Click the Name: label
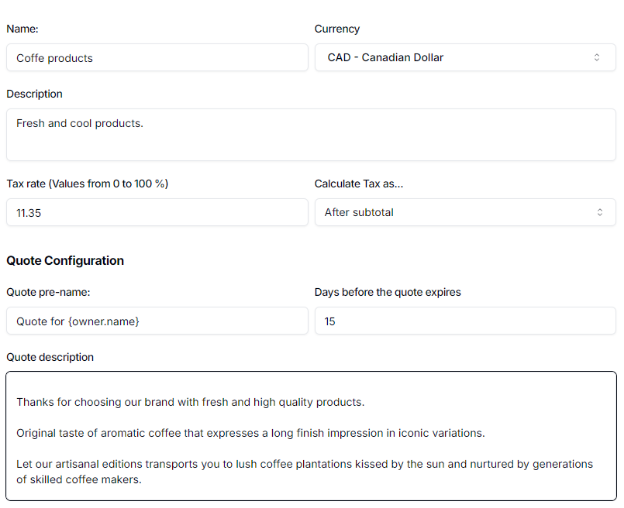The width and height of the screenshot is (624, 508). coord(22,29)
